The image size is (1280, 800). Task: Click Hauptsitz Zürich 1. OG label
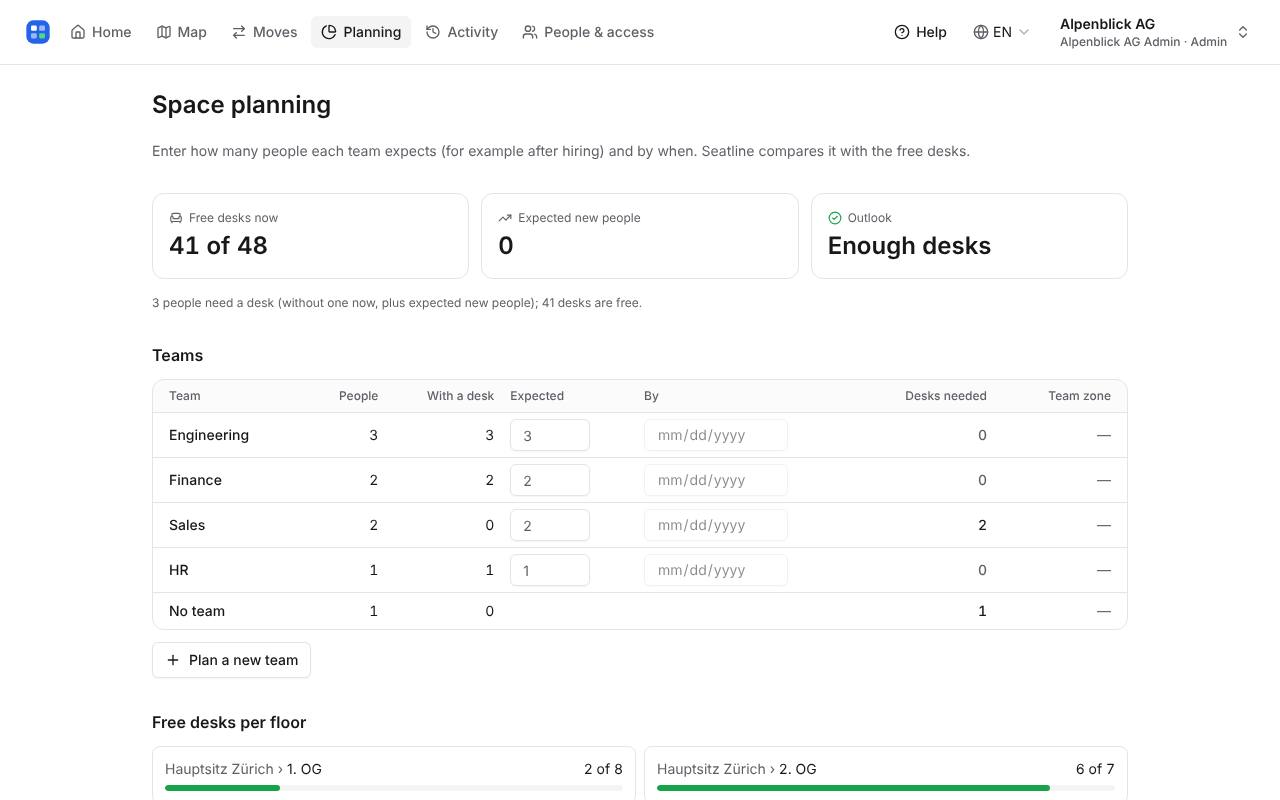(x=243, y=769)
